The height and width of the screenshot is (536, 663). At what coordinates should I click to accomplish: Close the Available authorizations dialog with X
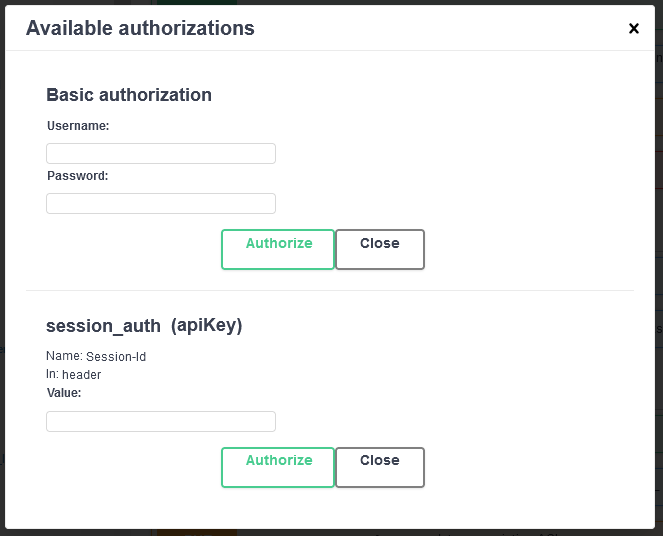click(633, 29)
